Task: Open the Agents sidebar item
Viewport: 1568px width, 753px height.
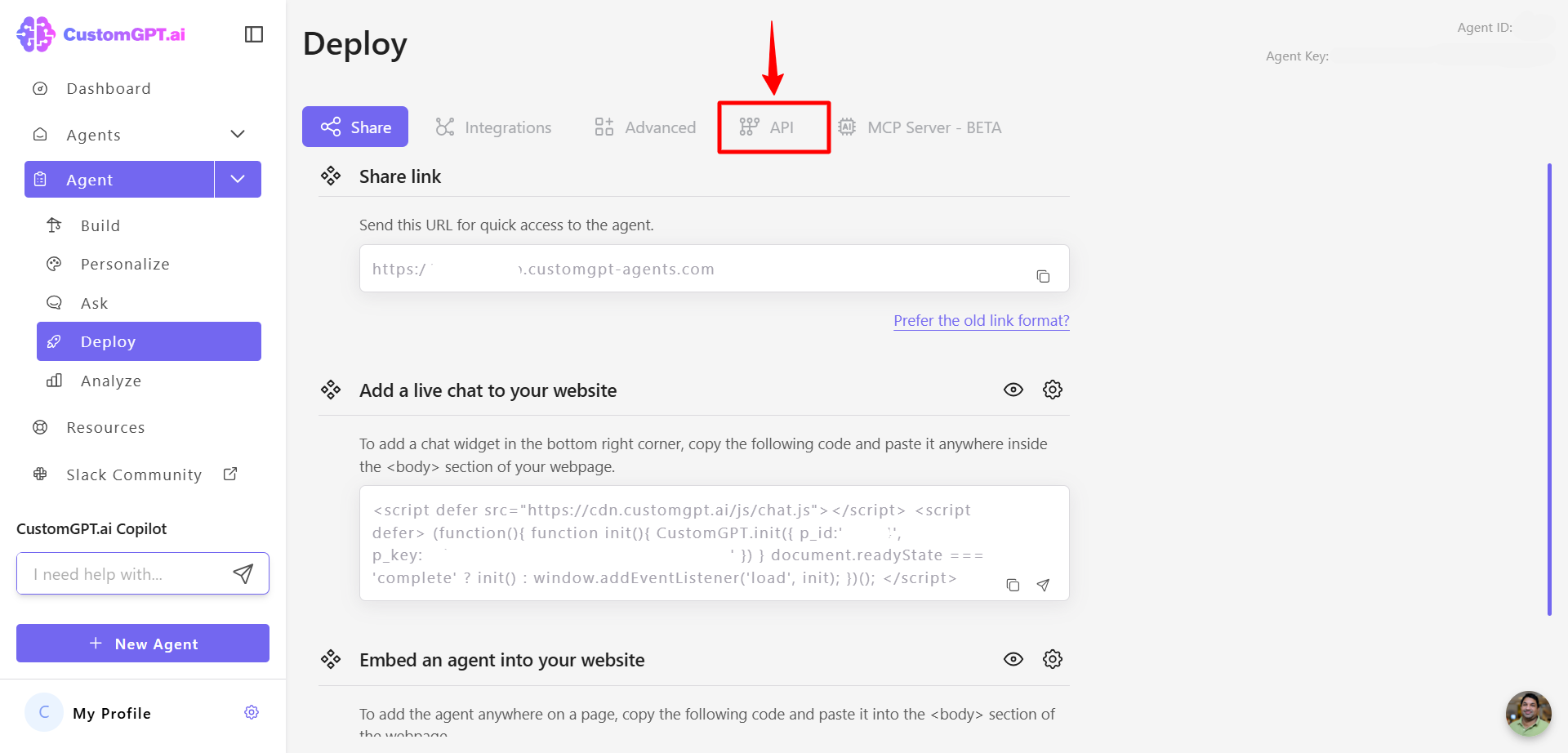Action: coord(93,135)
